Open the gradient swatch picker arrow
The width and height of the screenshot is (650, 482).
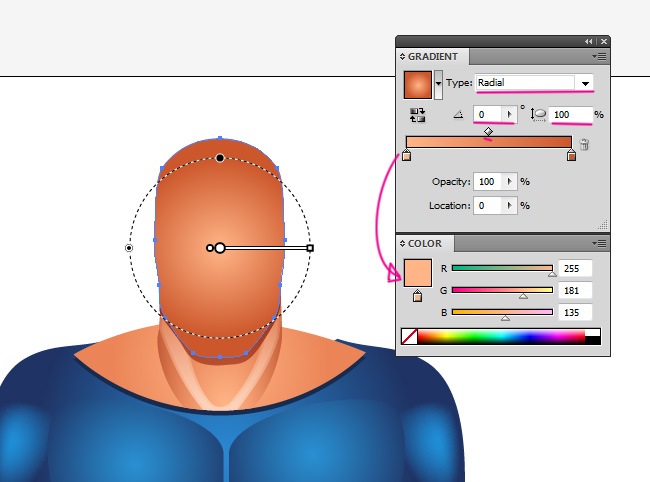[438, 84]
